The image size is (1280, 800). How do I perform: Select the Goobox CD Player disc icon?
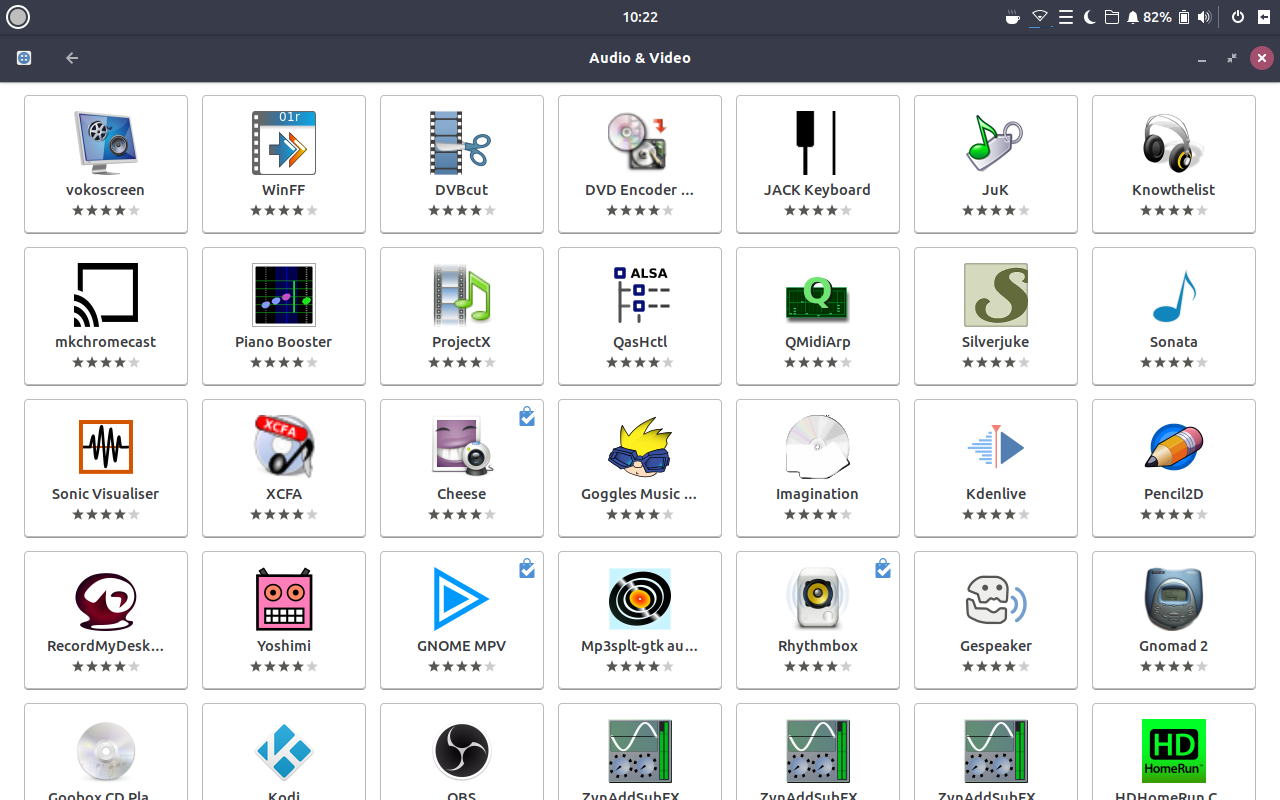pos(106,751)
